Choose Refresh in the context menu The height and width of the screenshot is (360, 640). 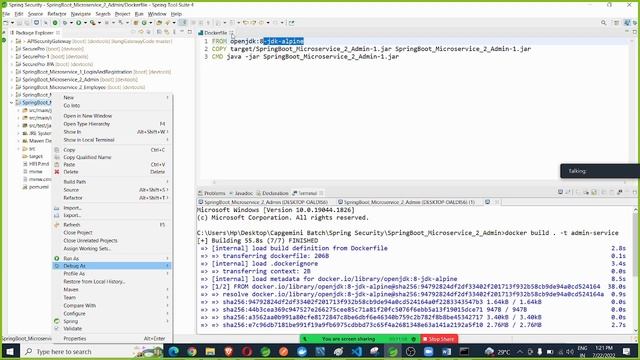[72, 225]
